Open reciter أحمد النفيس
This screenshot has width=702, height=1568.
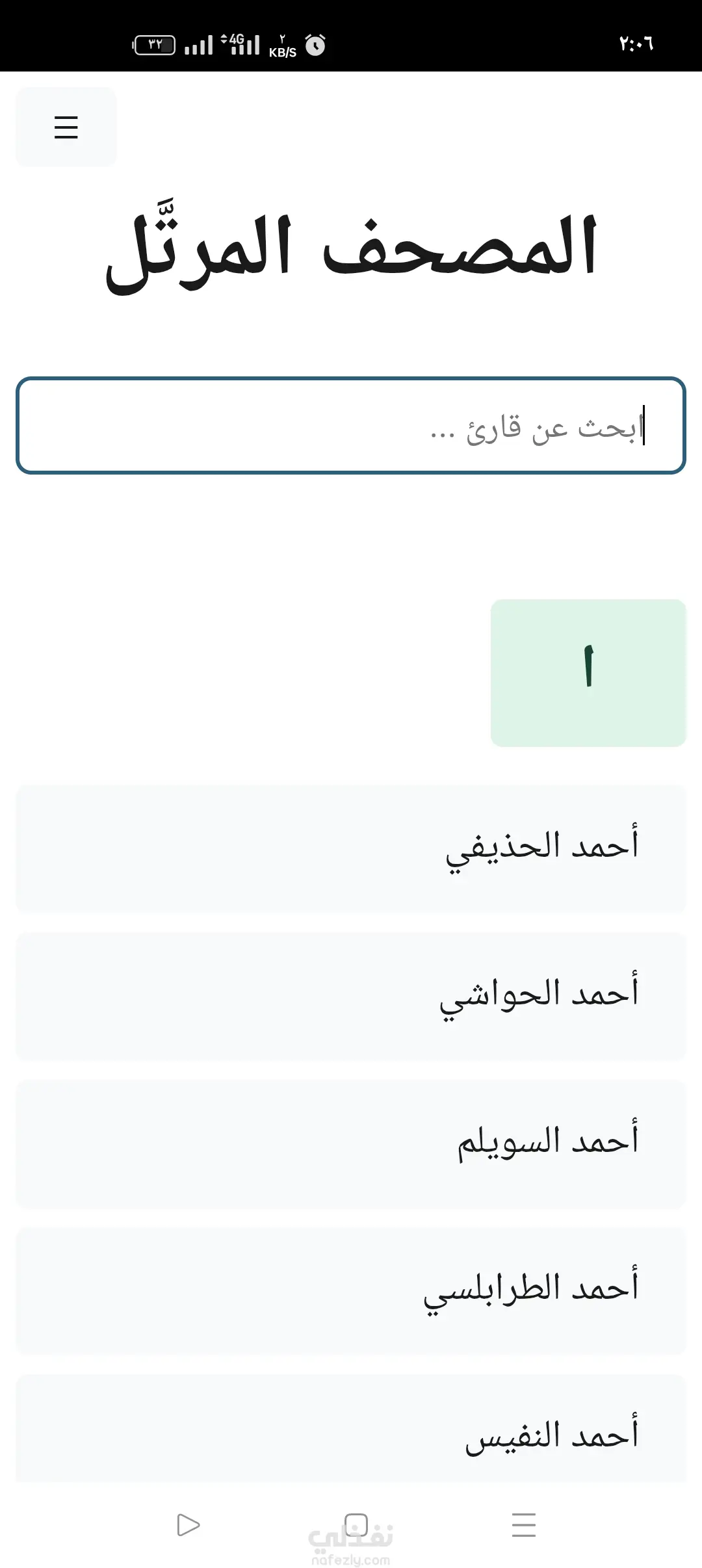point(351,1433)
